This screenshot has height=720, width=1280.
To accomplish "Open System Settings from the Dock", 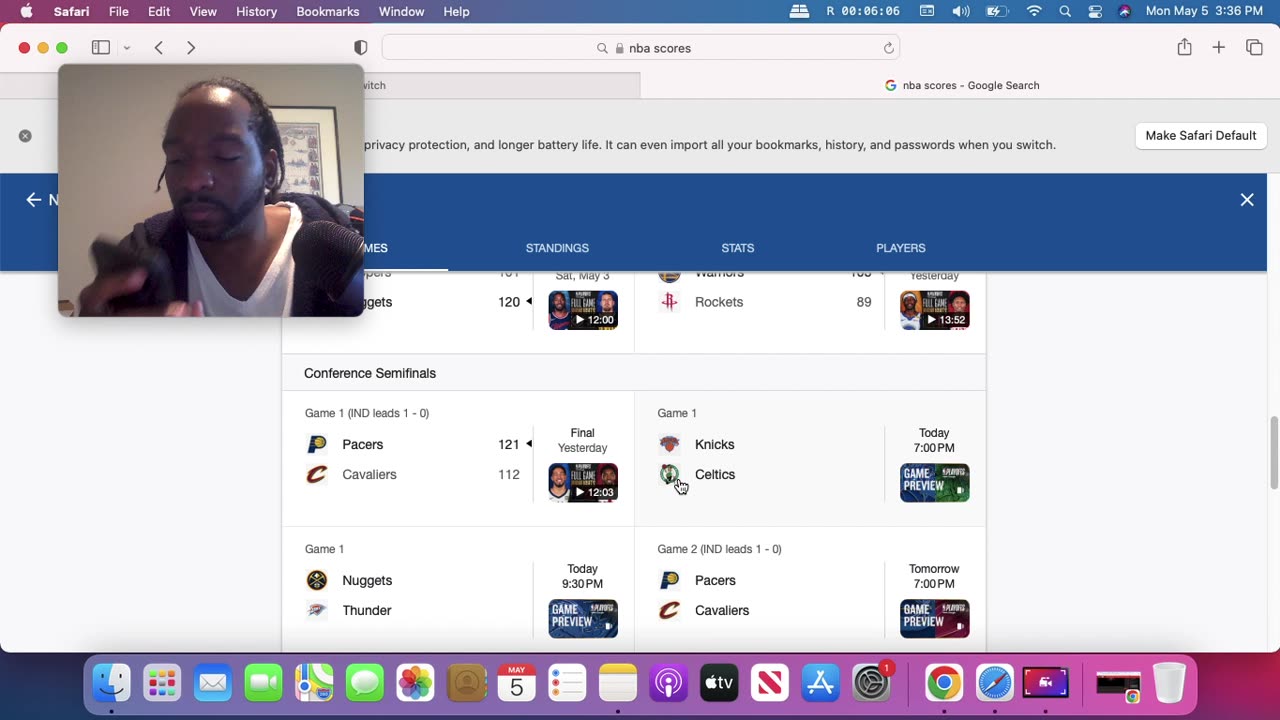I will click(872, 683).
